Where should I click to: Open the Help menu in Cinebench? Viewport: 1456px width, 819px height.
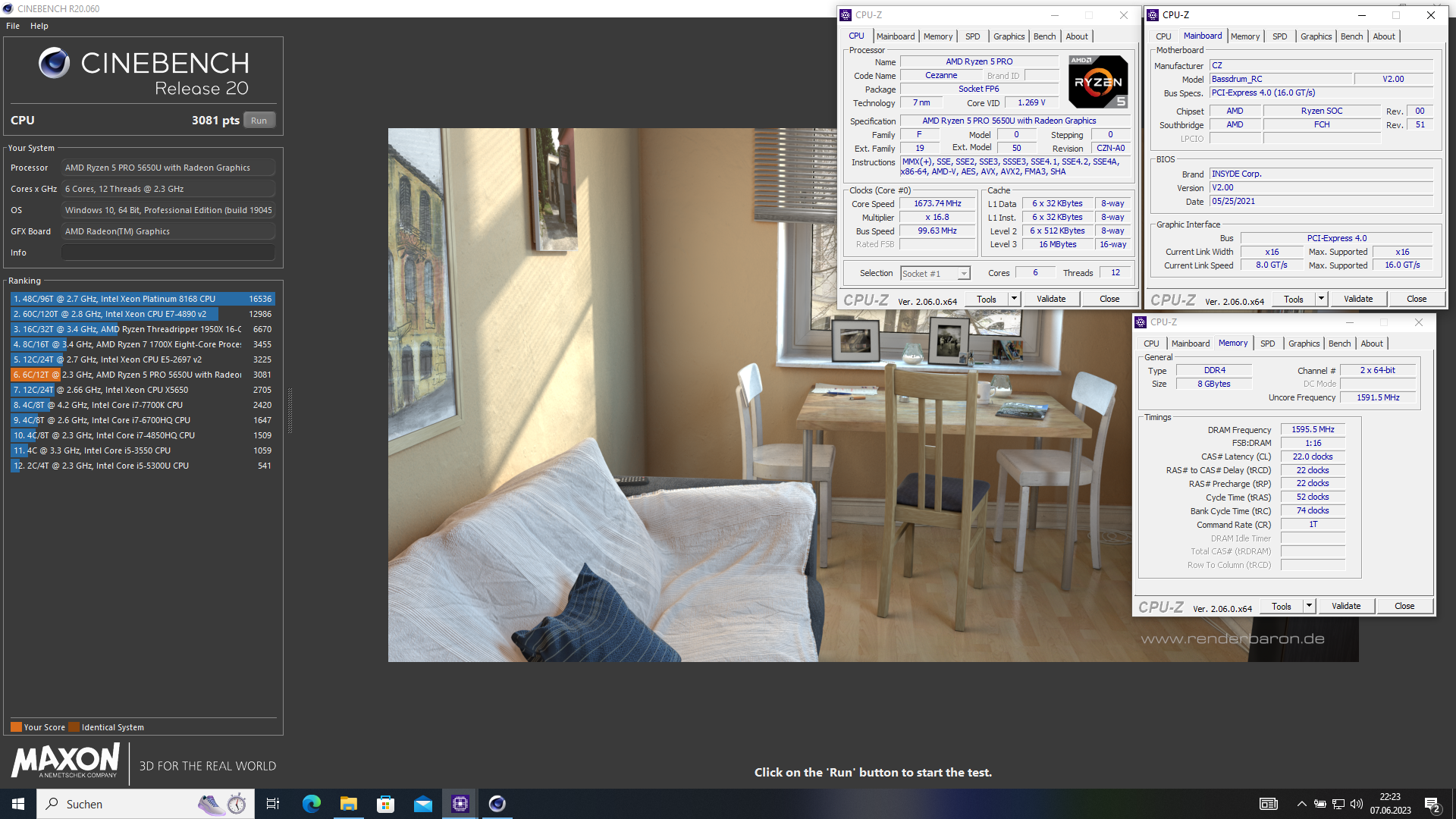pos(39,26)
